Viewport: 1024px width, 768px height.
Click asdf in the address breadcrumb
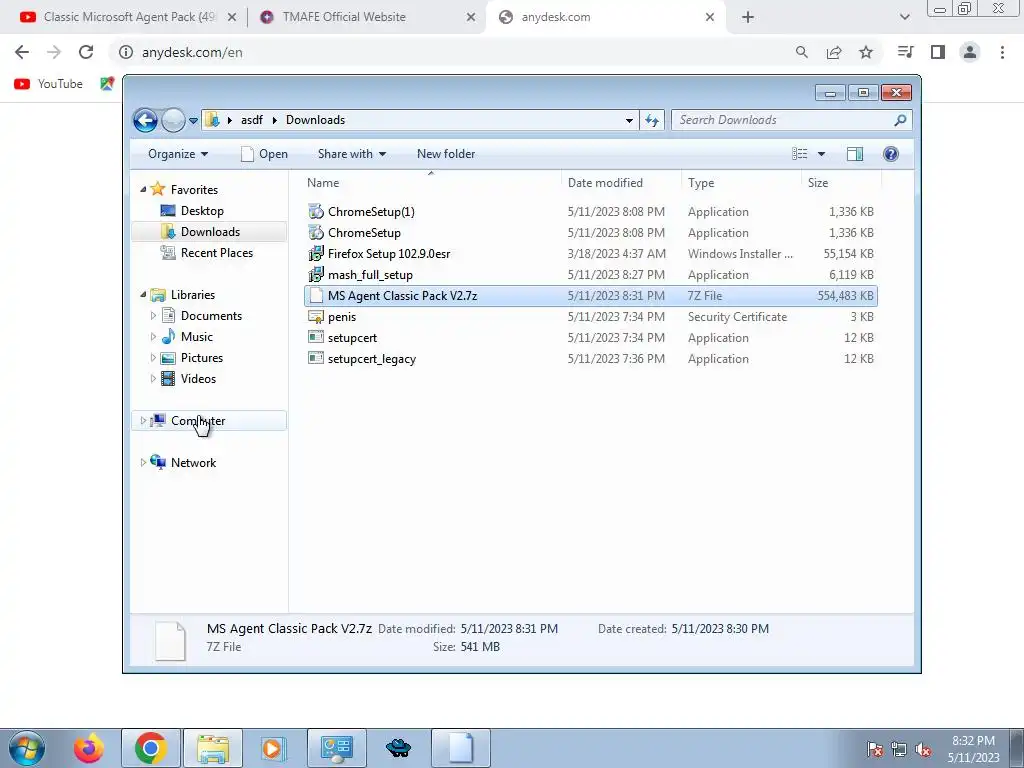[x=251, y=120]
